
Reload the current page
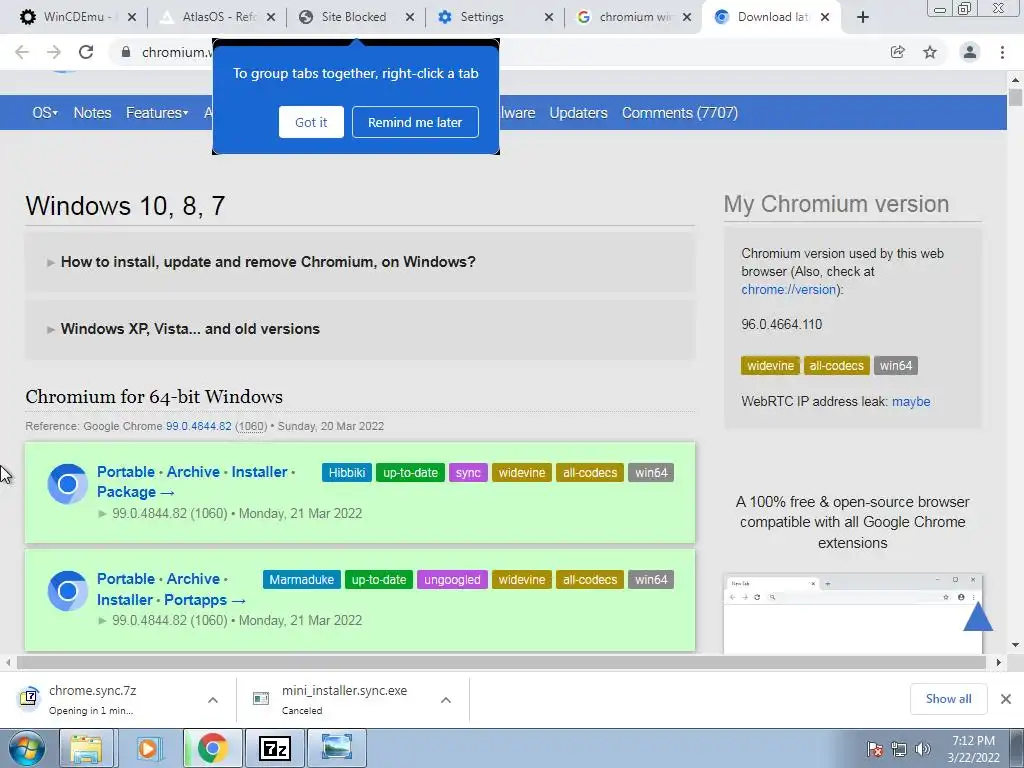86,52
